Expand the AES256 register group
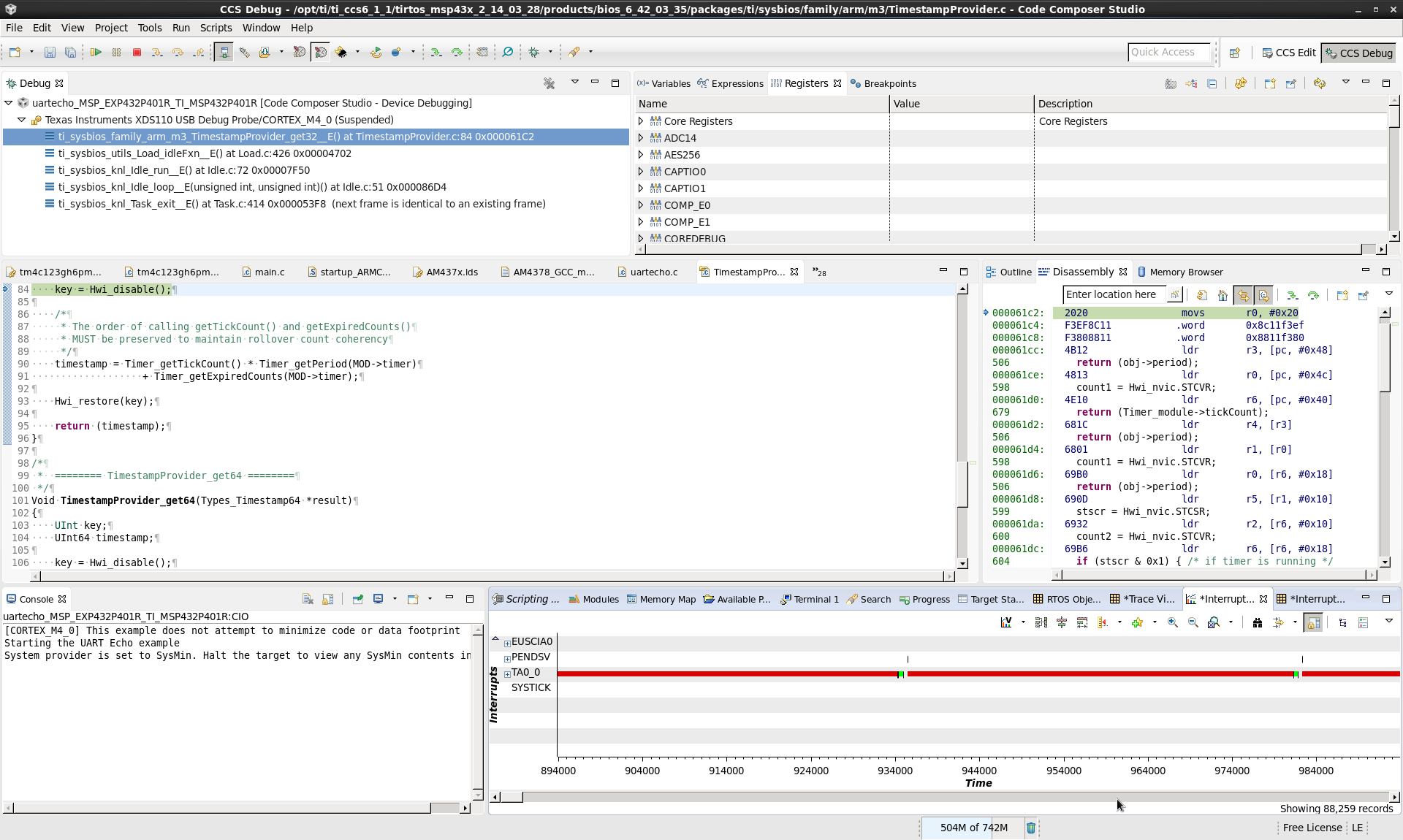 641,155
